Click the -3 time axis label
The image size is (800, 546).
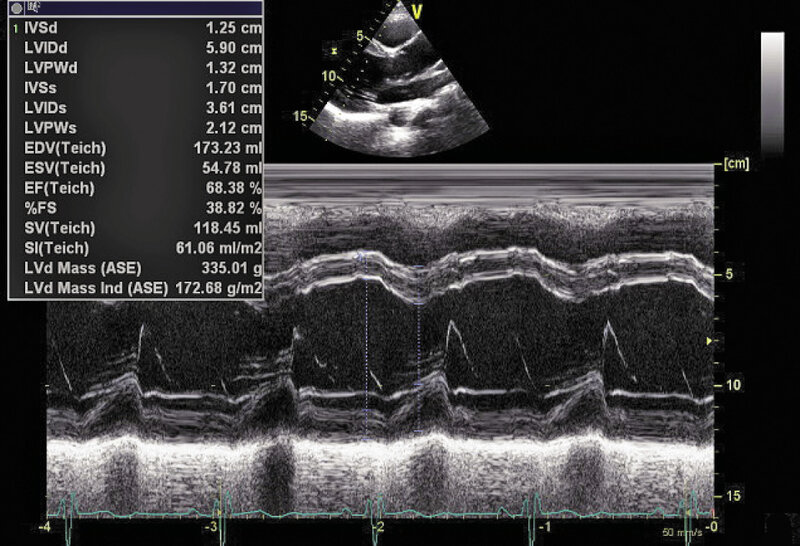point(212,527)
